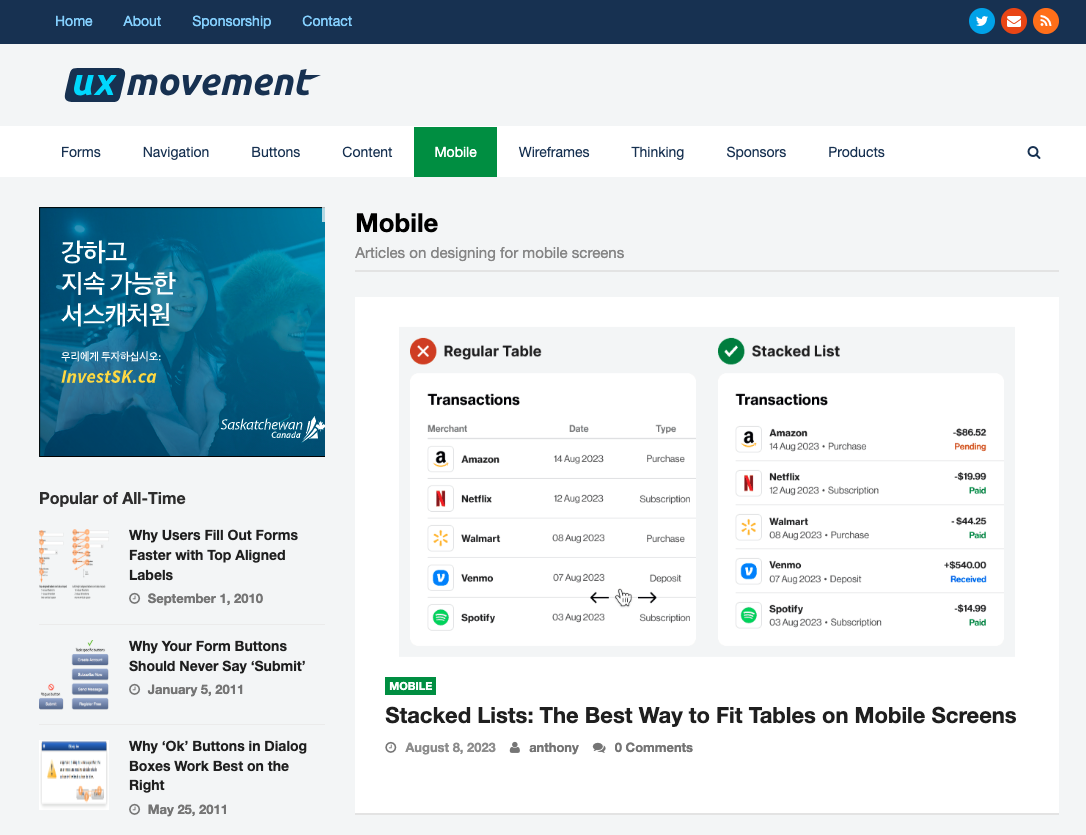Screen dimensions: 1086x835
Task: Click clock icon beside May 25, 2011
Action: (134, 809)
